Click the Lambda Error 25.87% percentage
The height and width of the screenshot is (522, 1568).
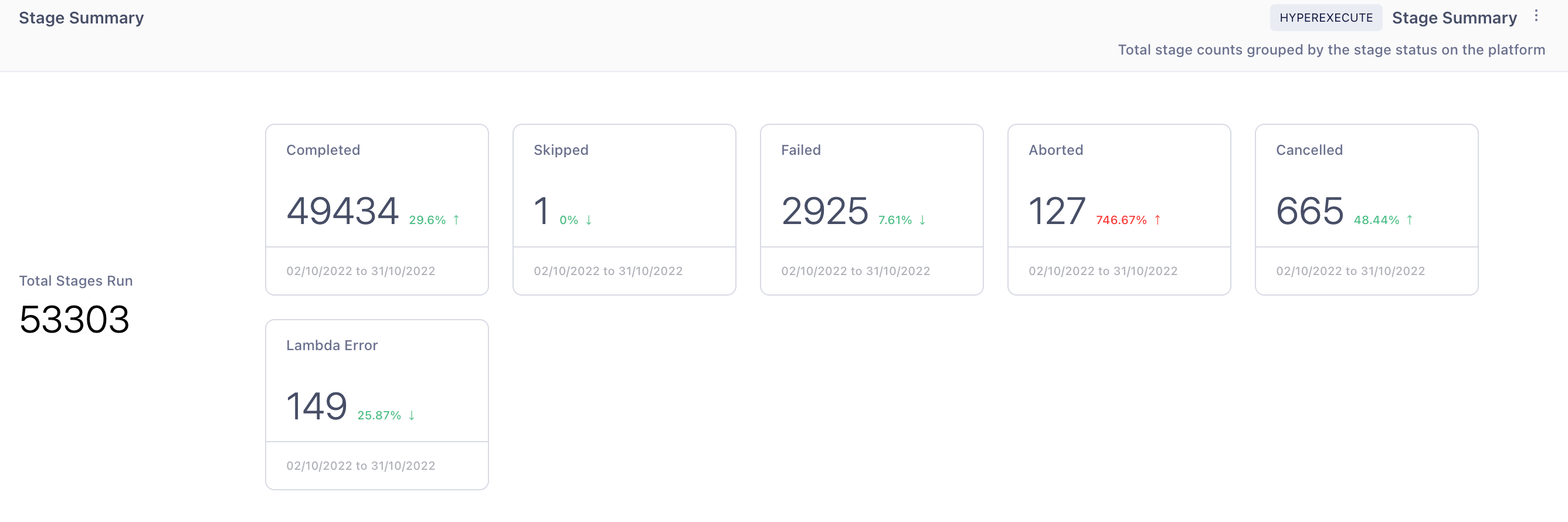[379, 415]
